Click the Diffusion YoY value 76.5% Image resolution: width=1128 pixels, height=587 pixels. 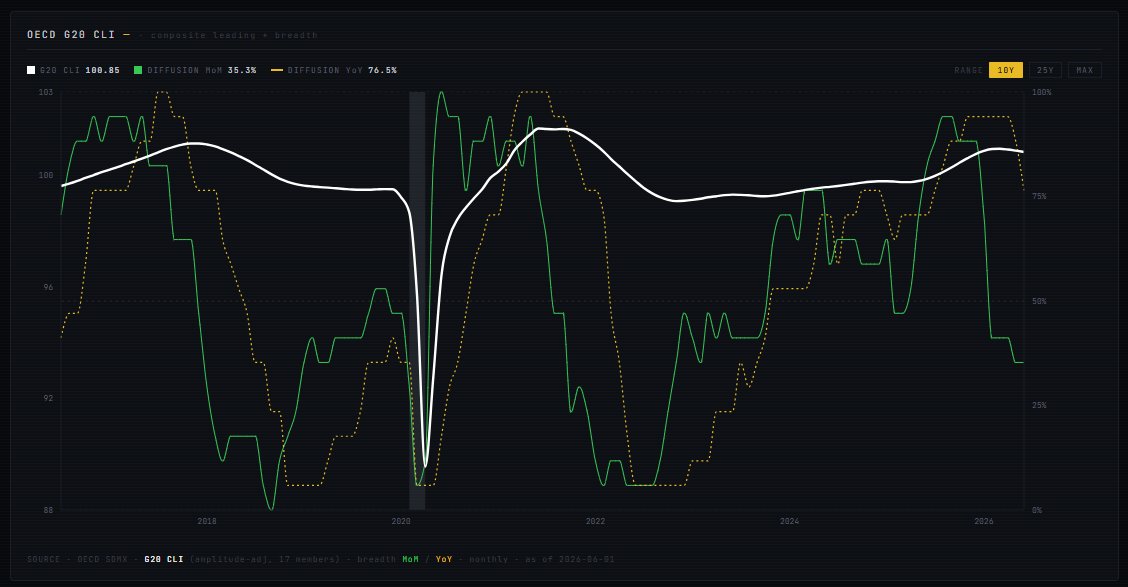click(x=382, y=70)
